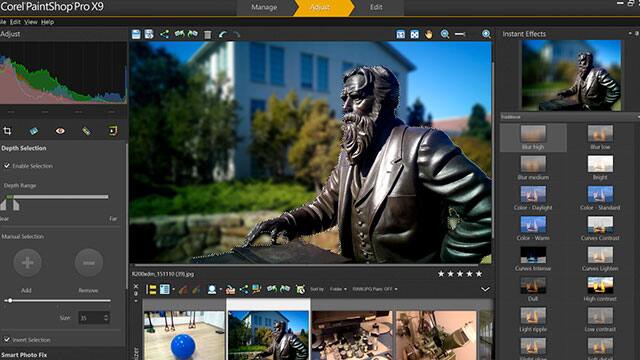The width and height of the screenshot is (640, 360).
Task: Click the Save icon in toolbar
Action: [136, 34]
